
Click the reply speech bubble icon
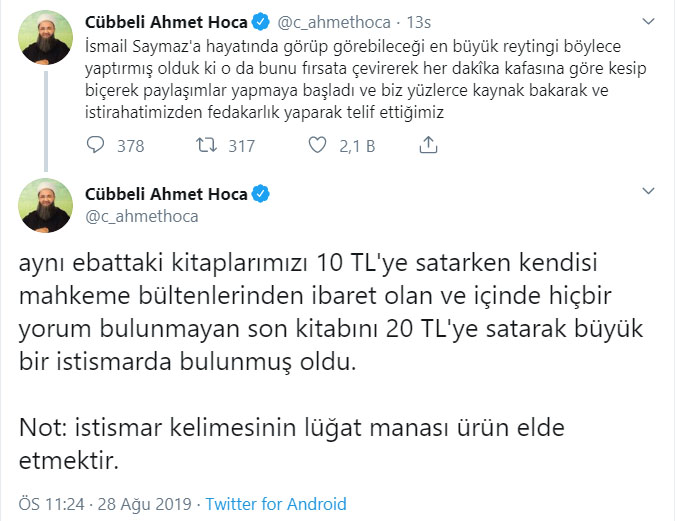click(96, 146)
